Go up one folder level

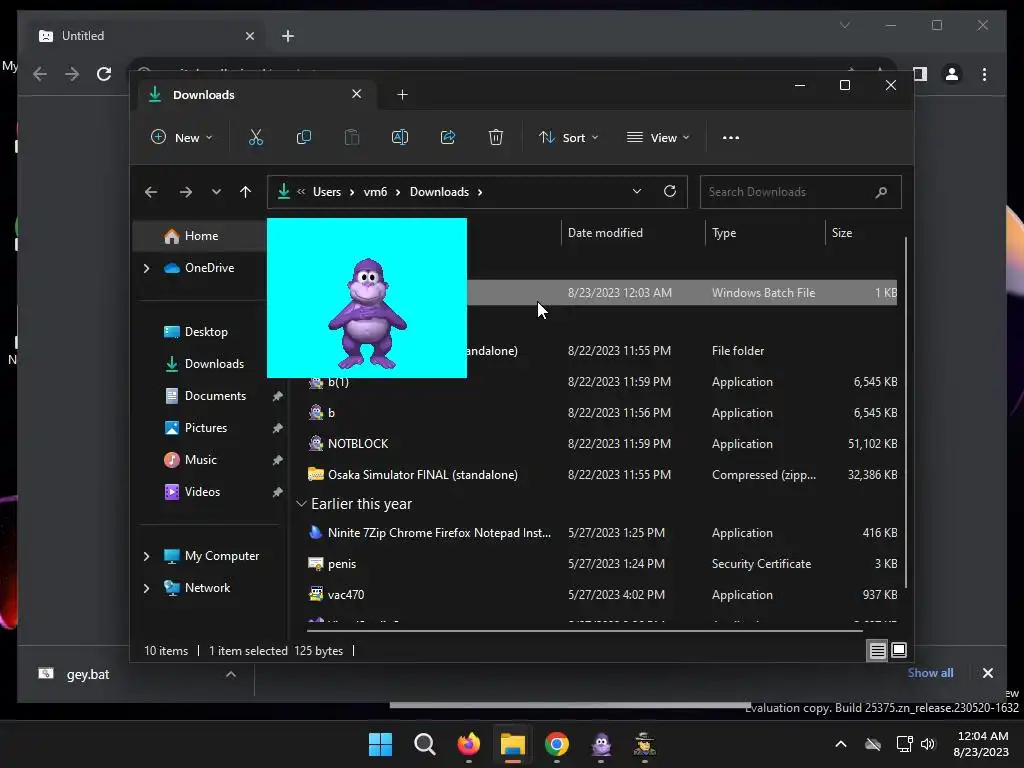[x=246, y=192]
